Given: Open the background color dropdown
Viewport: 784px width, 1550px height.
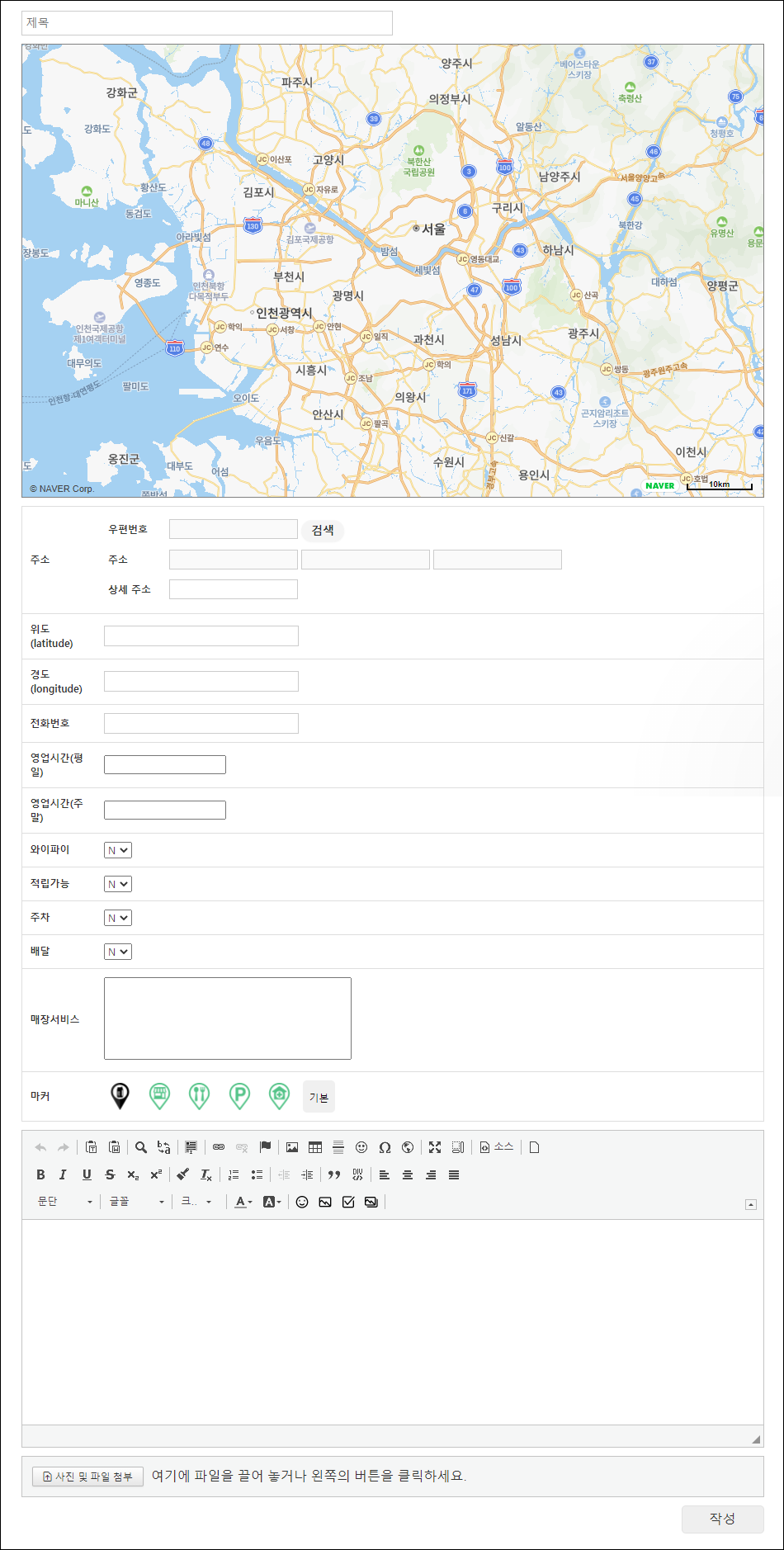Looking at the screenshot, I should 272,1202.
